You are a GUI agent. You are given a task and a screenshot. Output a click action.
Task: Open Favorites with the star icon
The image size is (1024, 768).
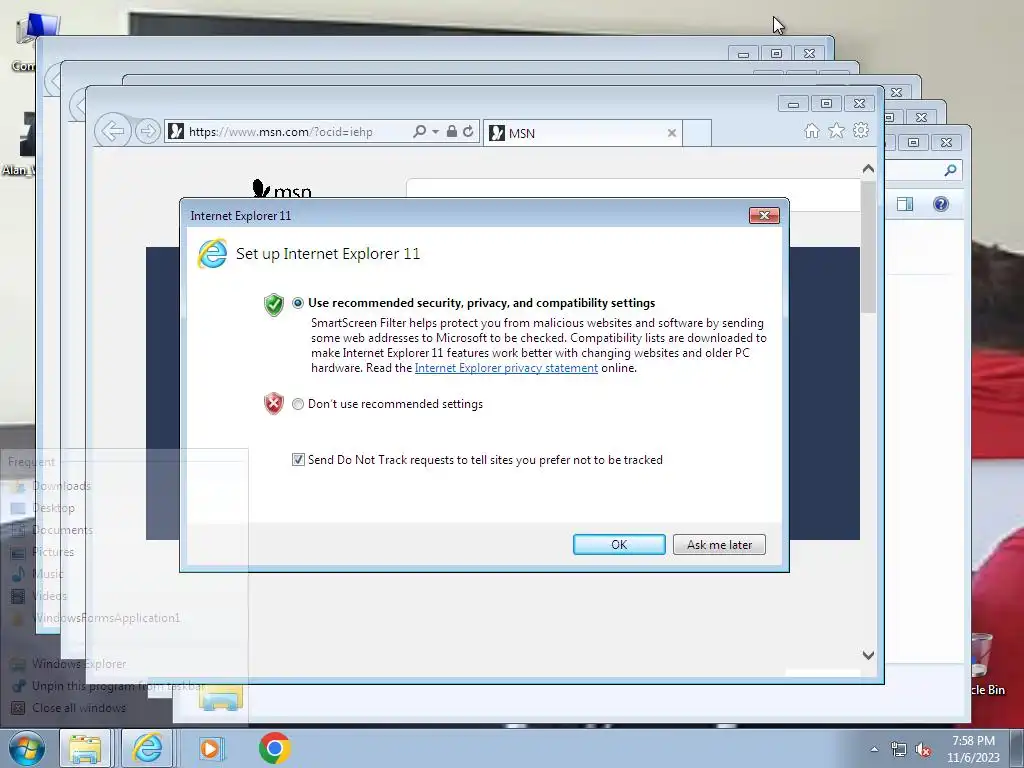(x=836, y=131)
